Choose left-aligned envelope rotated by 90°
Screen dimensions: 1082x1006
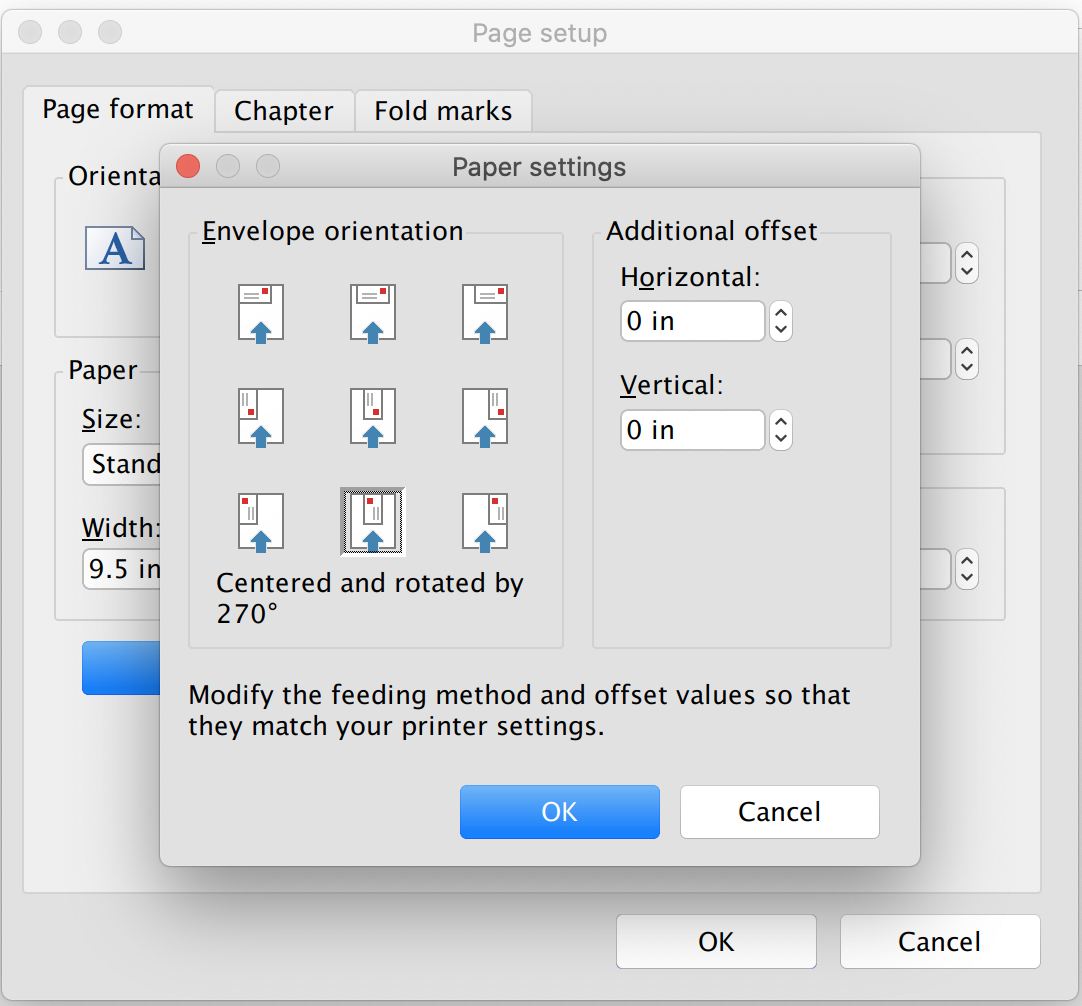pyautogui.click(x=261, y=416)
